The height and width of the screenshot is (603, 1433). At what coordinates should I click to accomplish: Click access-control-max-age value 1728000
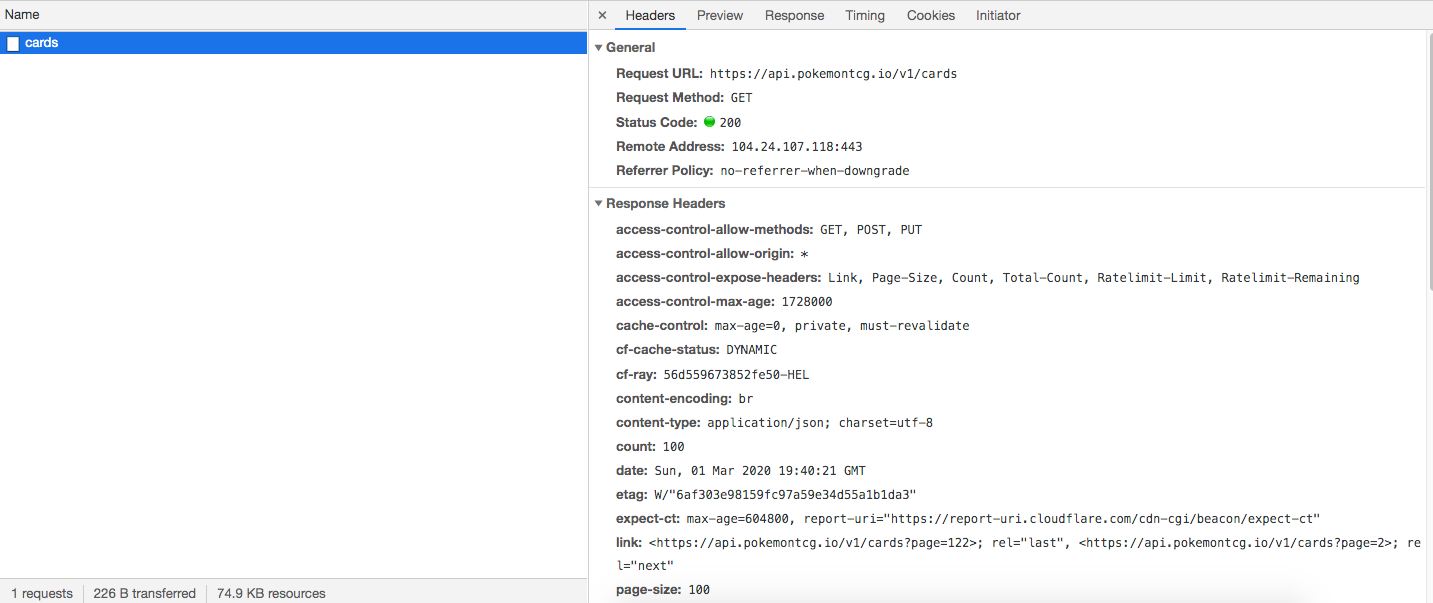coord(807,302)
